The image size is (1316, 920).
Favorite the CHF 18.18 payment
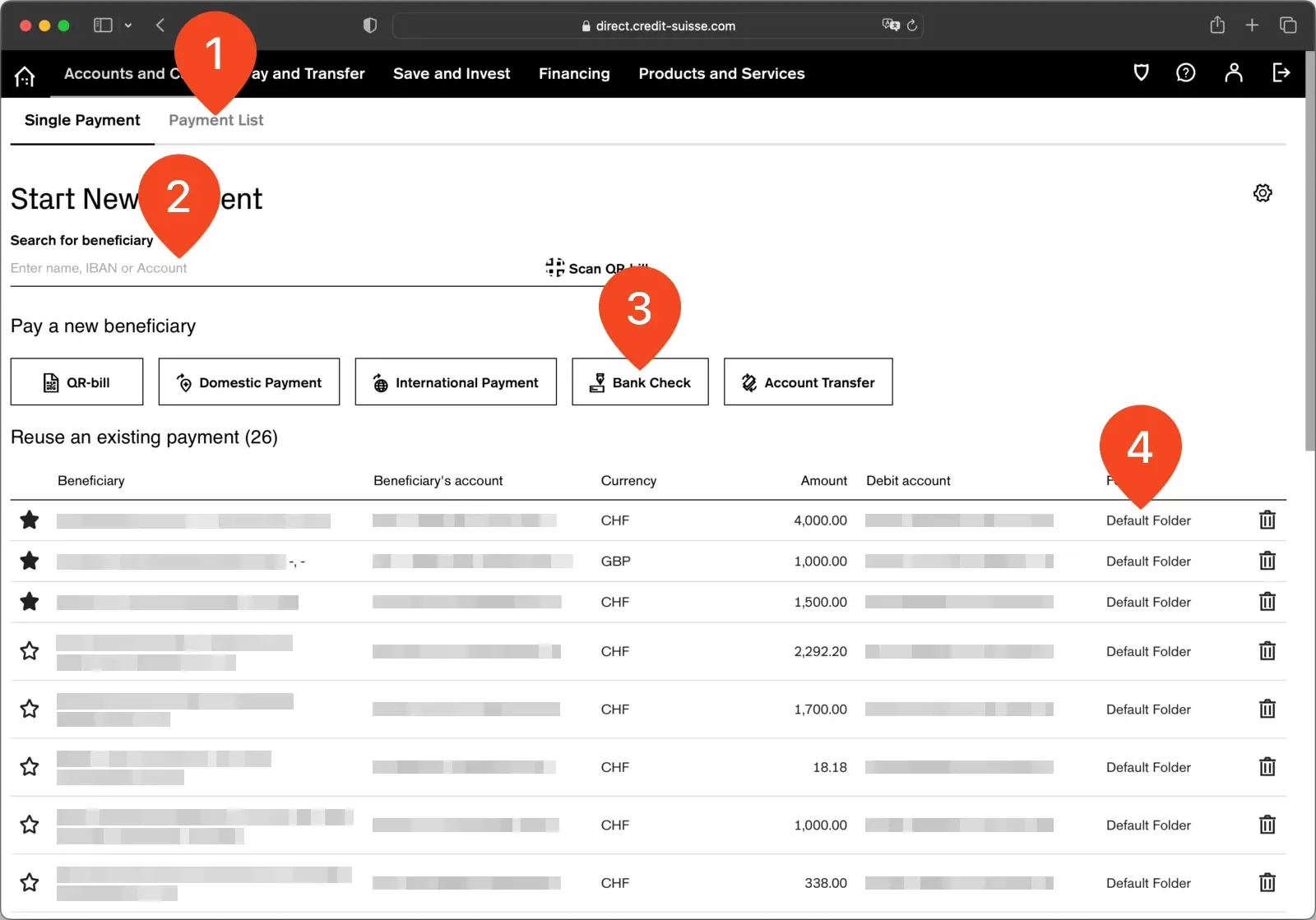coord(30,766)
